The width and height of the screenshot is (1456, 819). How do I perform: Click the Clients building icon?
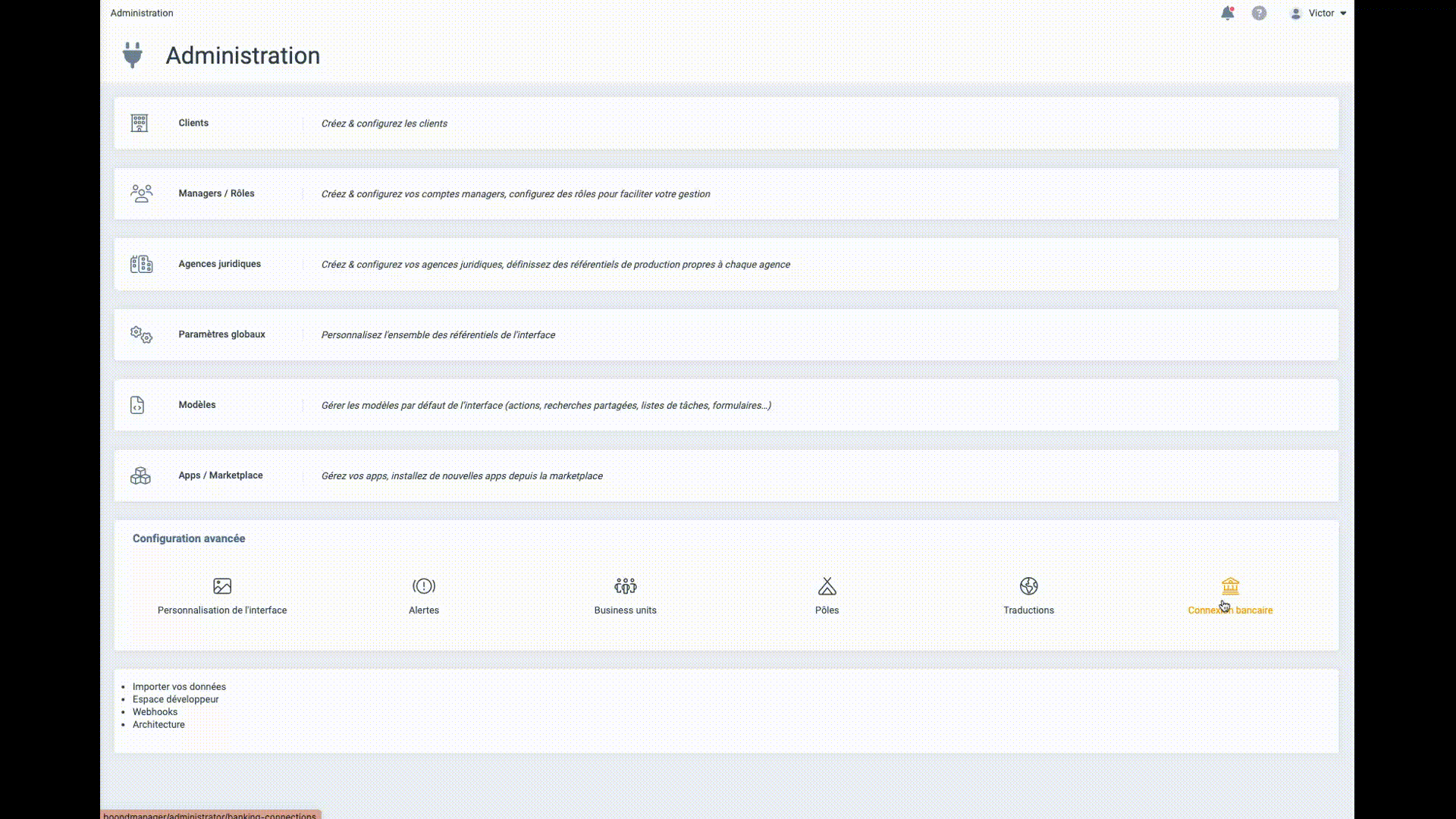pos(140,123)
